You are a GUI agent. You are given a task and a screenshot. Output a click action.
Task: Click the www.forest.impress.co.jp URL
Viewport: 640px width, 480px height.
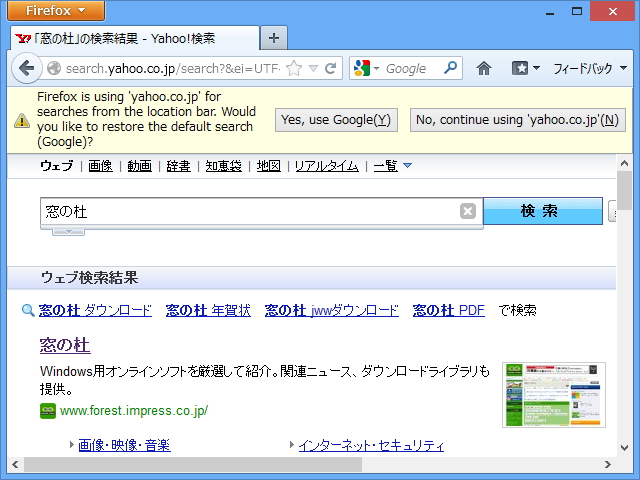tap(134, 411)
